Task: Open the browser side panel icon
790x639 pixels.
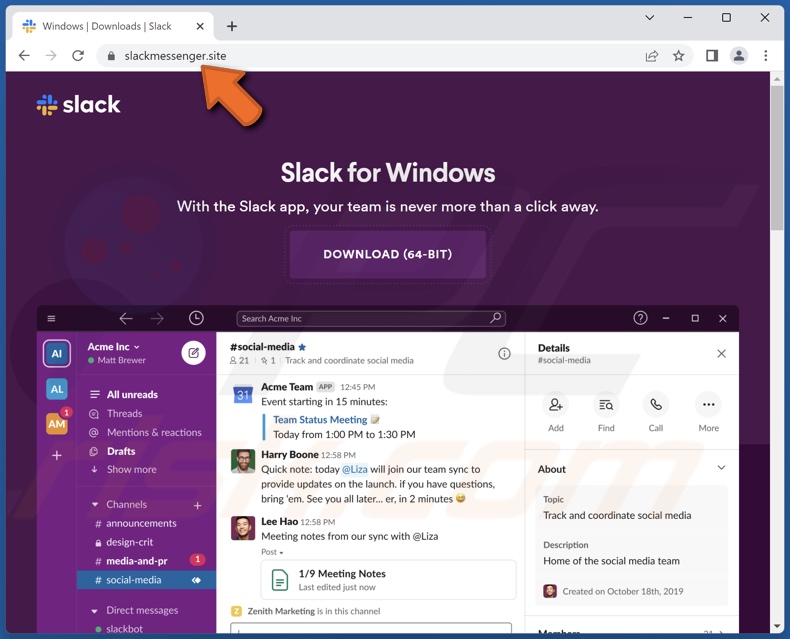Action: point(711,55)
